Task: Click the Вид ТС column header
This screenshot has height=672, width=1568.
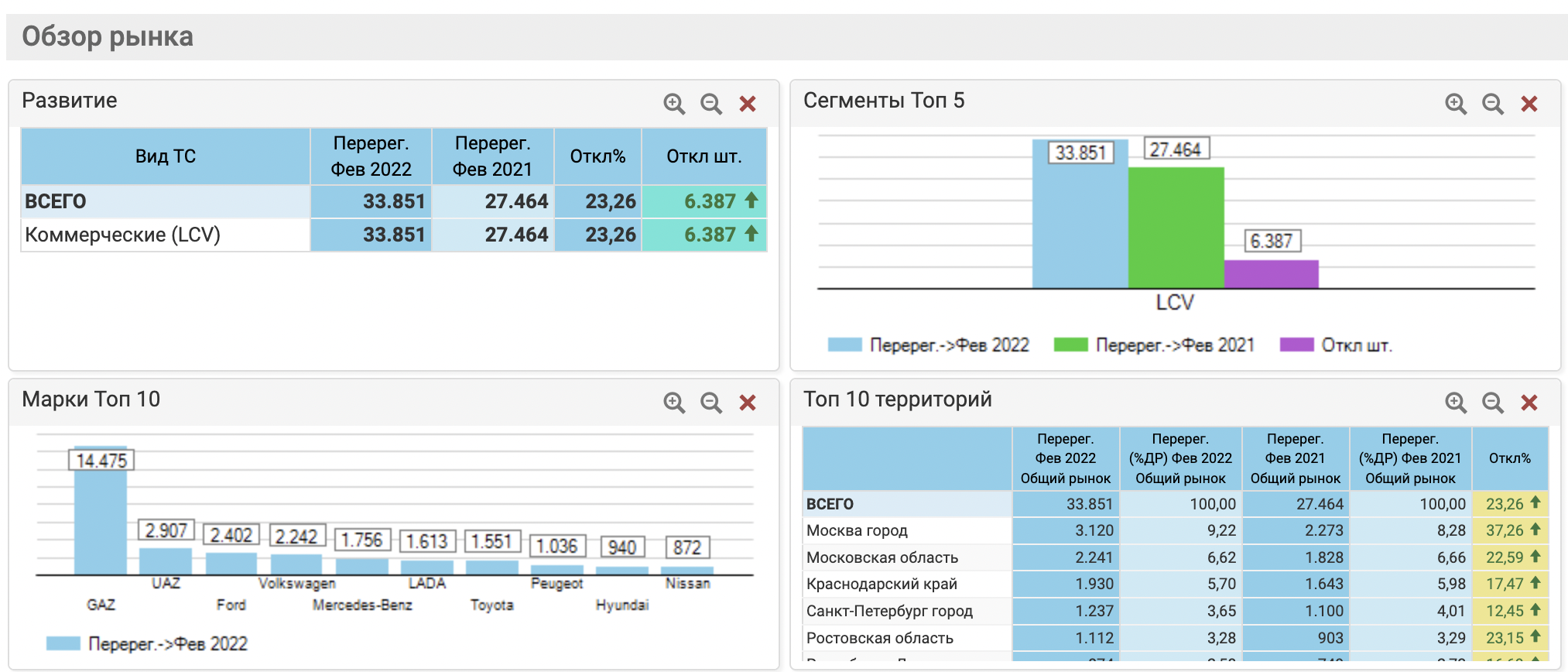Action: click(x=166, y=156)
